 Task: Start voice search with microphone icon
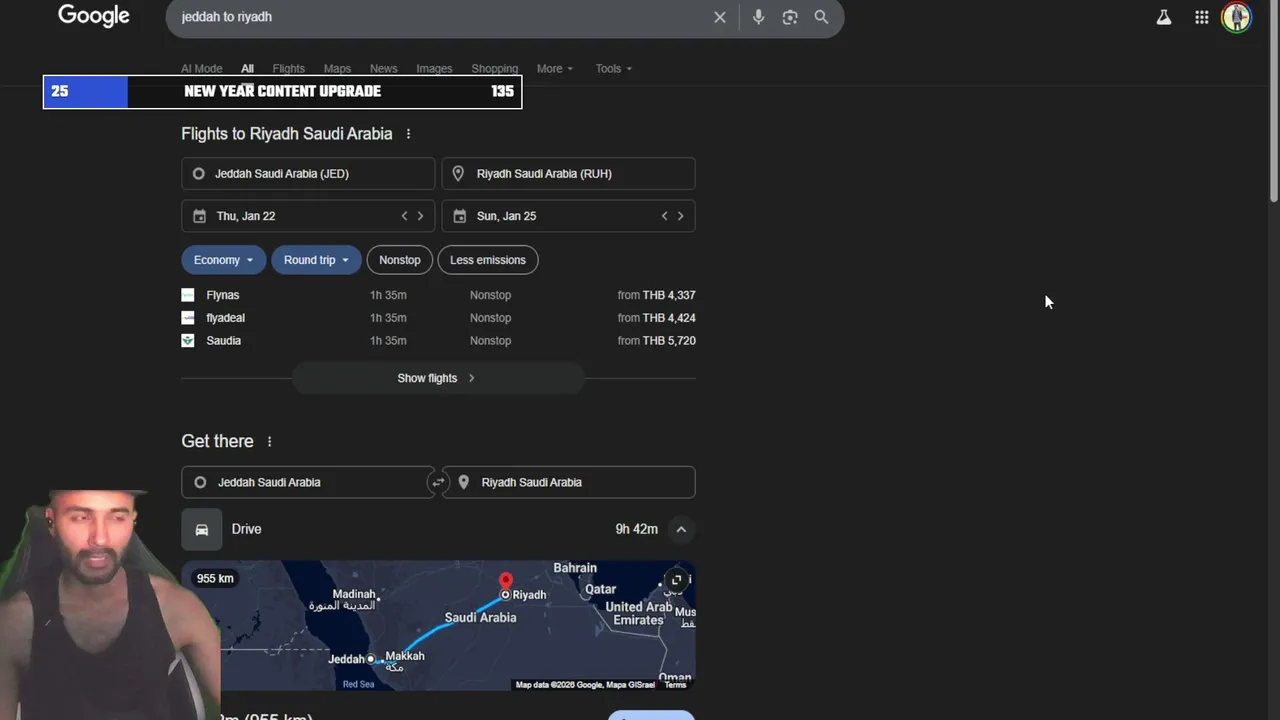758,17
